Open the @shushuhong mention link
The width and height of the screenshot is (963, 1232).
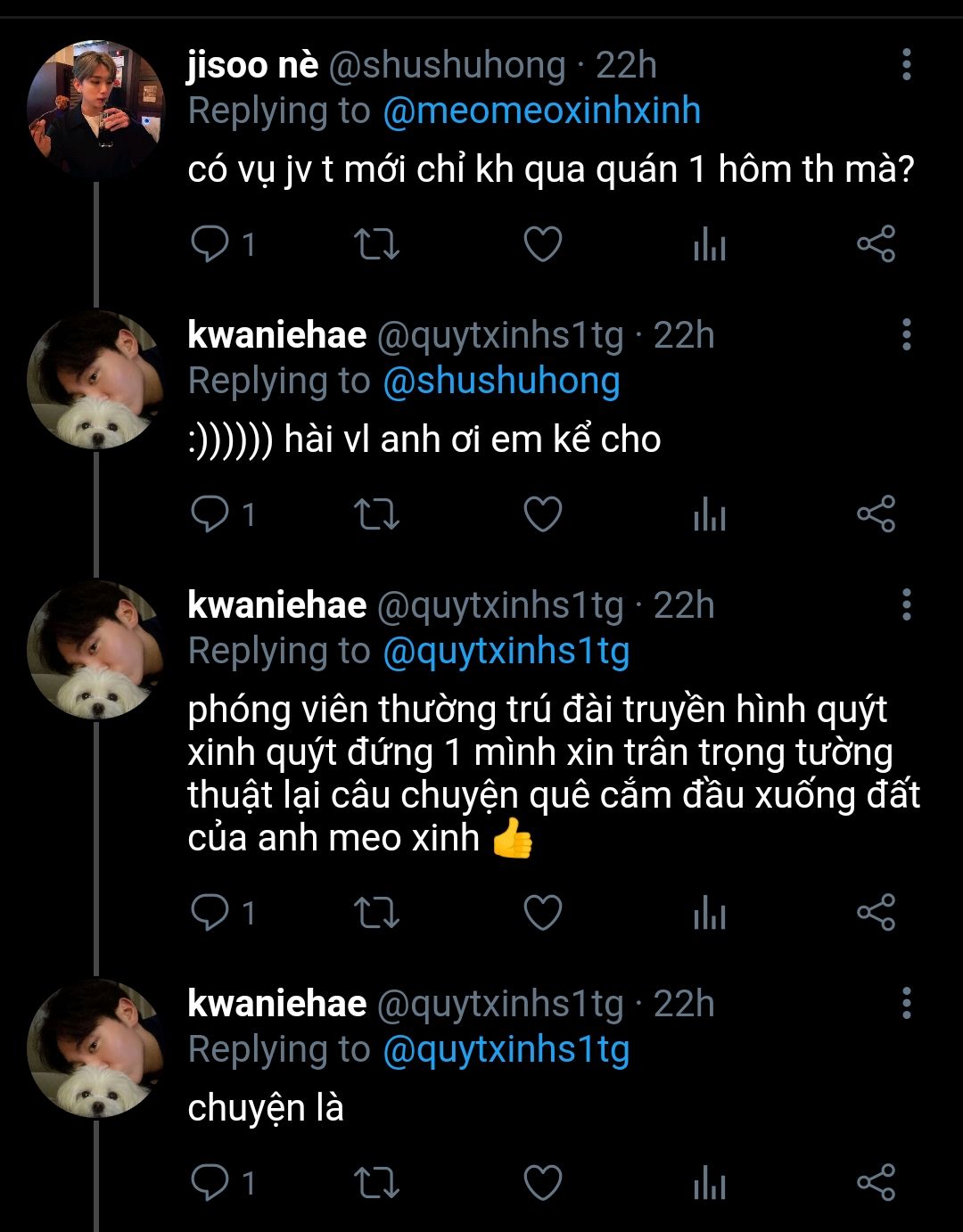click(x=501, y=382)
